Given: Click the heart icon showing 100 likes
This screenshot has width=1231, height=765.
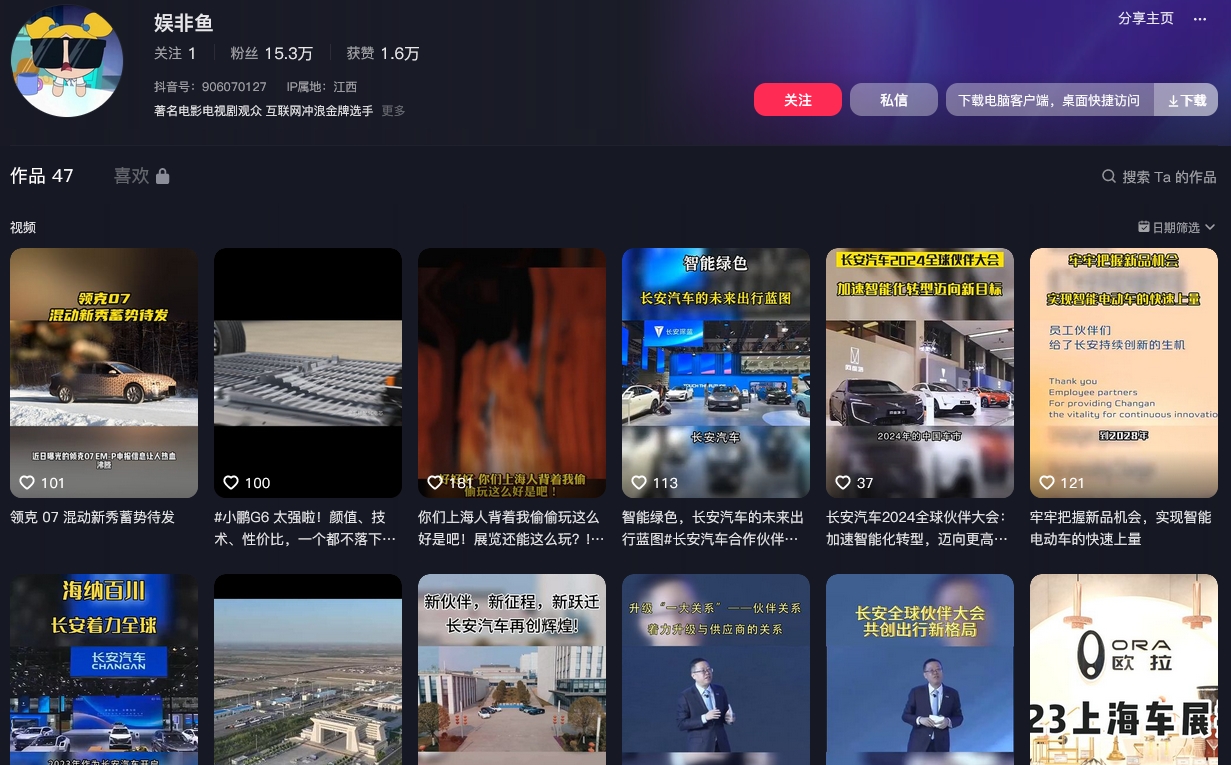Looking at the screenshot, I should (x=231, y=483).
